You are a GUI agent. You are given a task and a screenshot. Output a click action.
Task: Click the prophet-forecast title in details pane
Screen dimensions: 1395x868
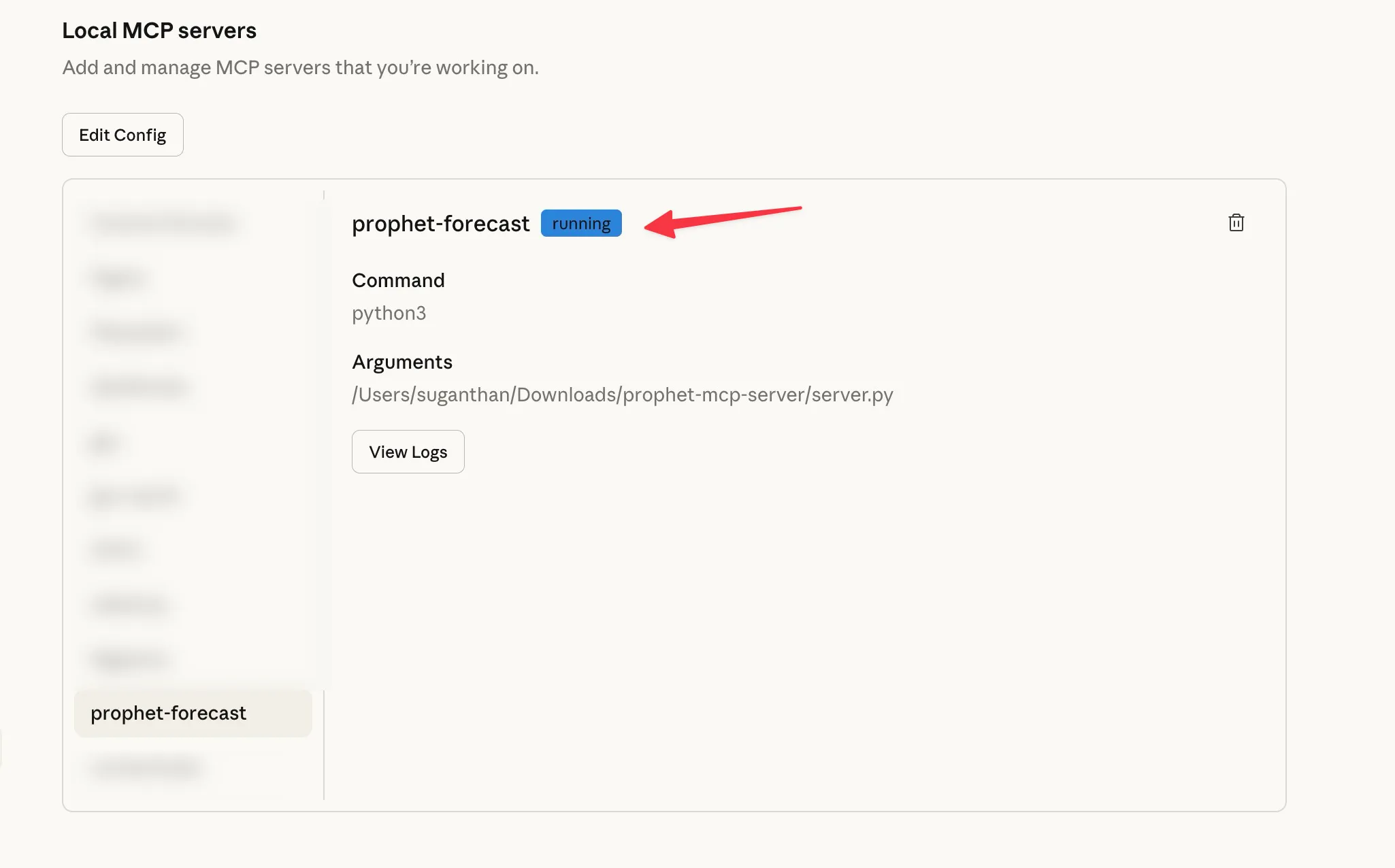[440, 223]
